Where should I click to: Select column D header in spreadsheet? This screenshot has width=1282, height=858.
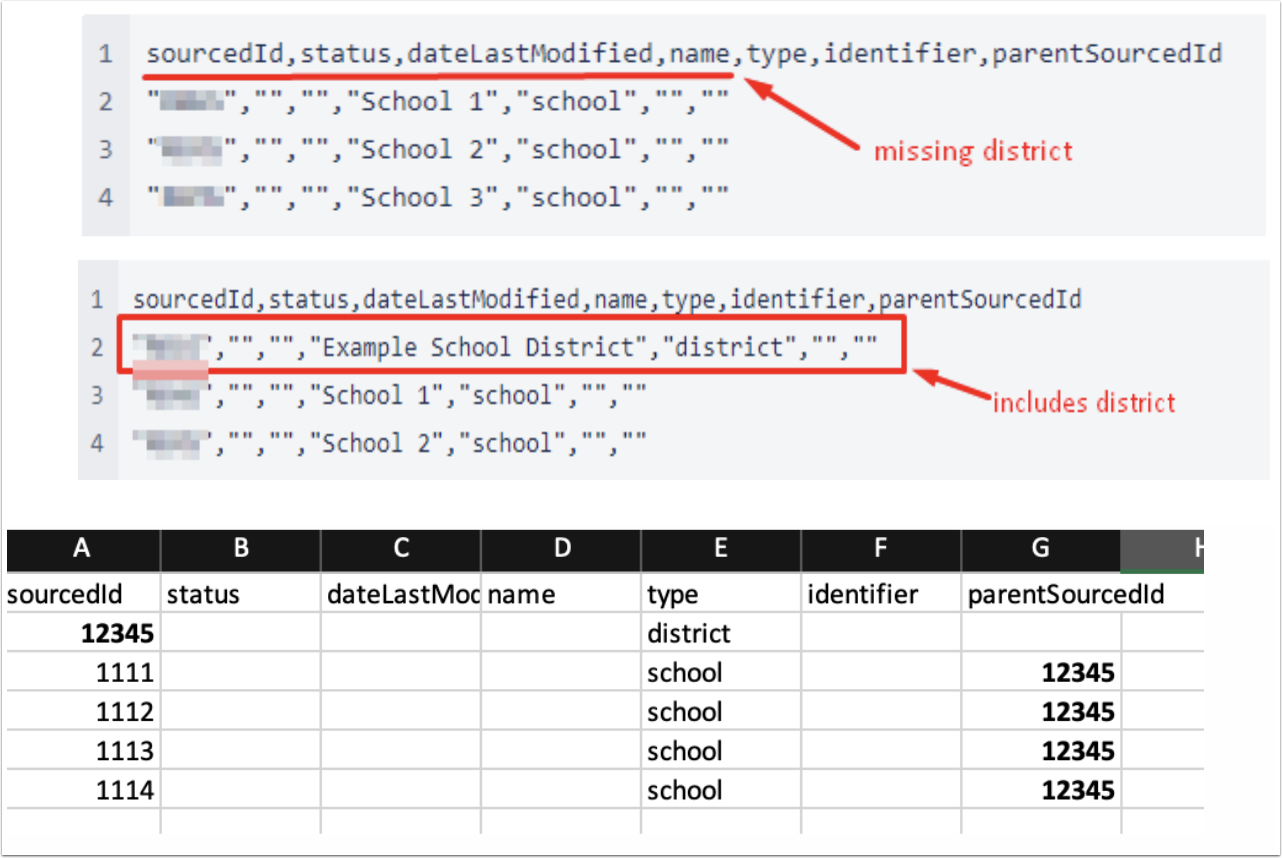[562, 550]
